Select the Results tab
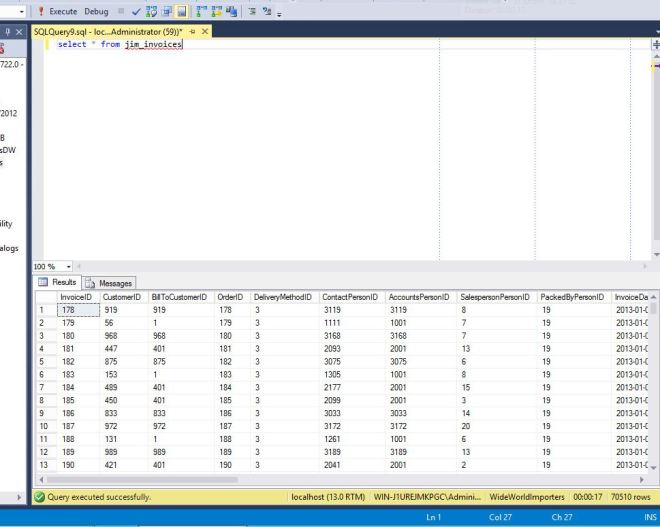The width and height of the screenshot is (660, 527). (62, 283)
